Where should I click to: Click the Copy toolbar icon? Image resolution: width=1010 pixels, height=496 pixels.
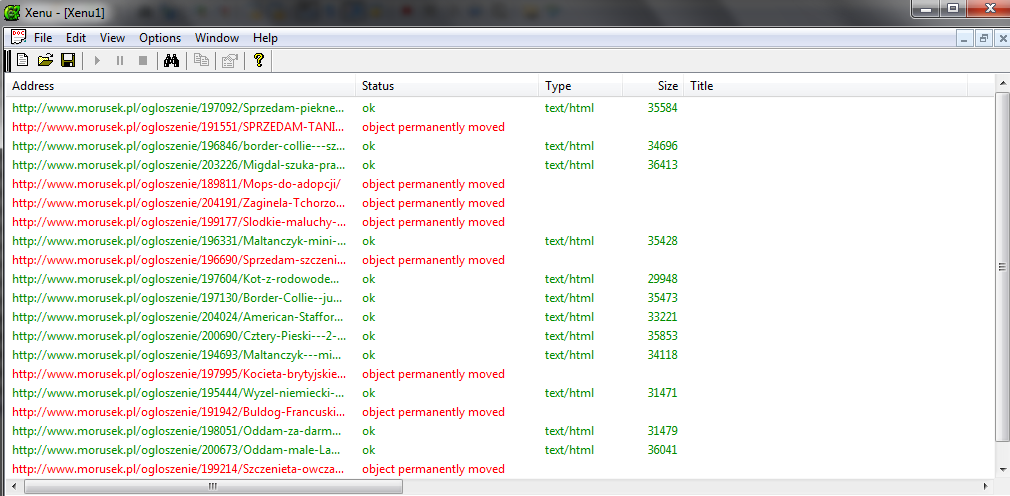(x=202, y=61)
